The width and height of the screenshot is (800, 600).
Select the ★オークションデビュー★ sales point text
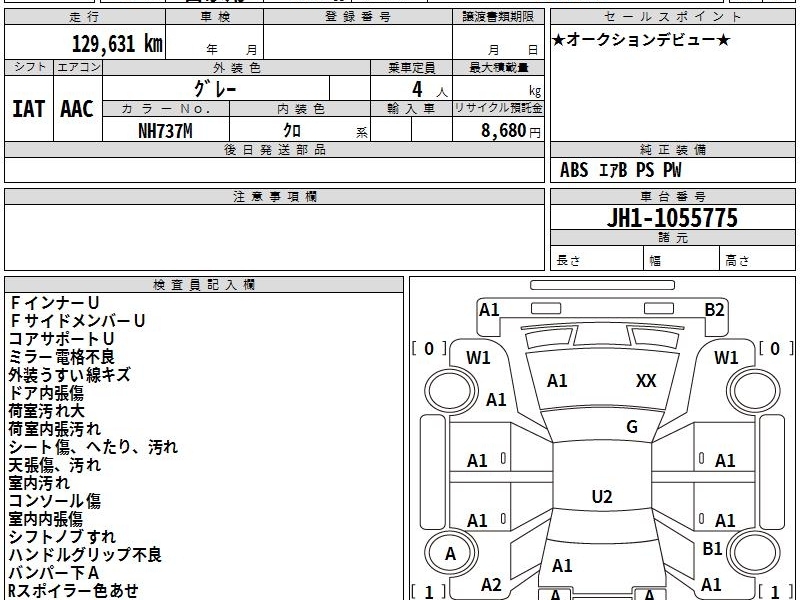[x=641, y=40]
